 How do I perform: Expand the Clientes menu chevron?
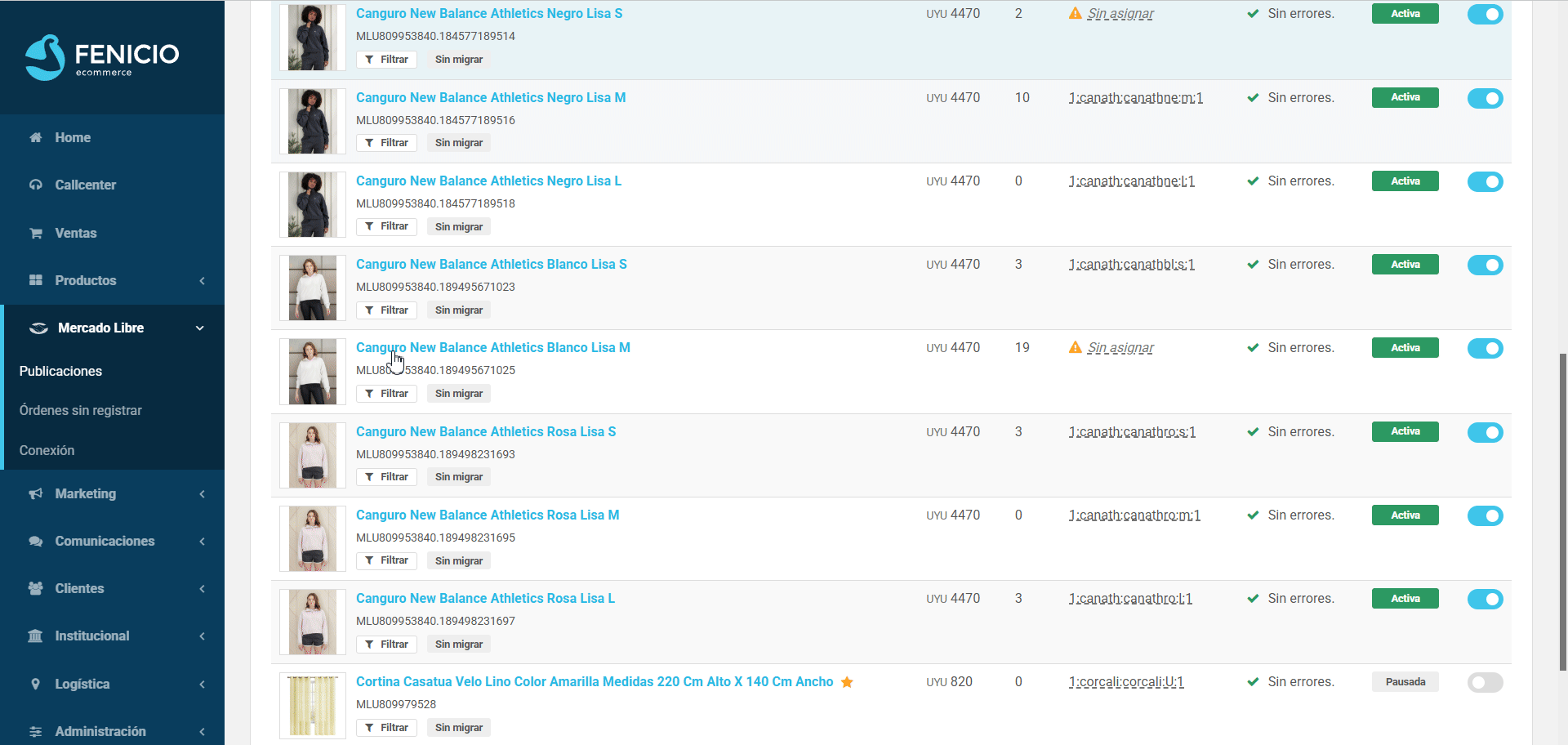coord(202,588)
